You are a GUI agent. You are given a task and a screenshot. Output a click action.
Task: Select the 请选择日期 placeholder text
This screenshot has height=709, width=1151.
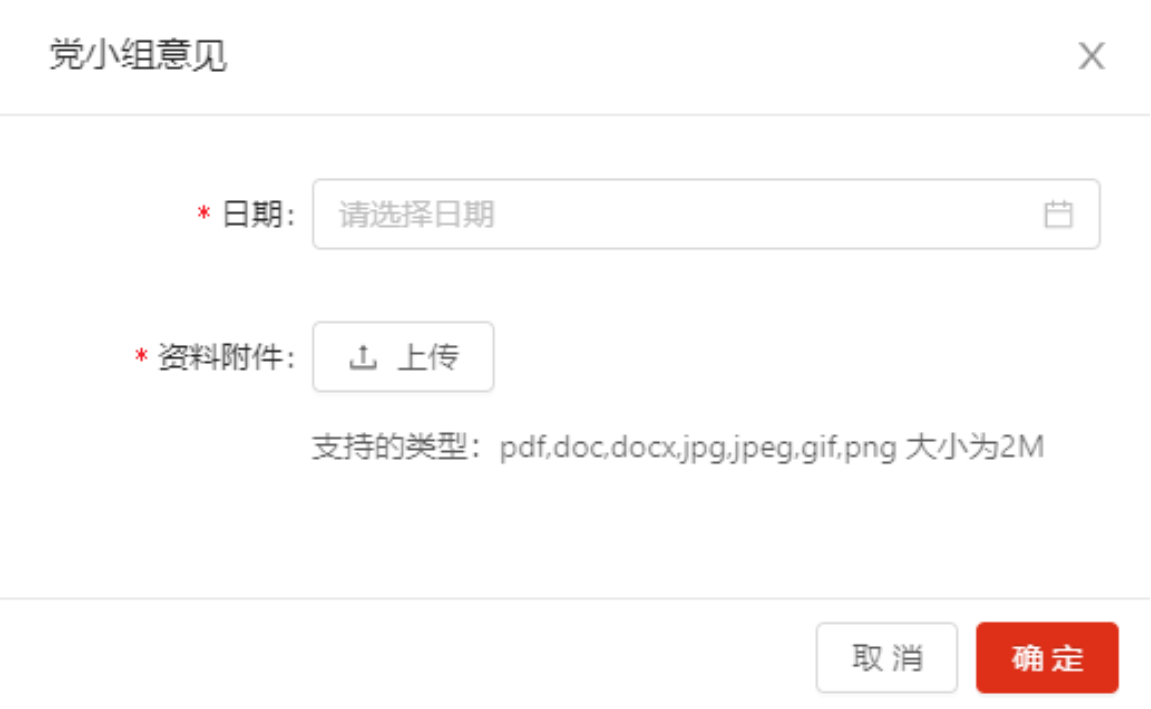[416, 214]
